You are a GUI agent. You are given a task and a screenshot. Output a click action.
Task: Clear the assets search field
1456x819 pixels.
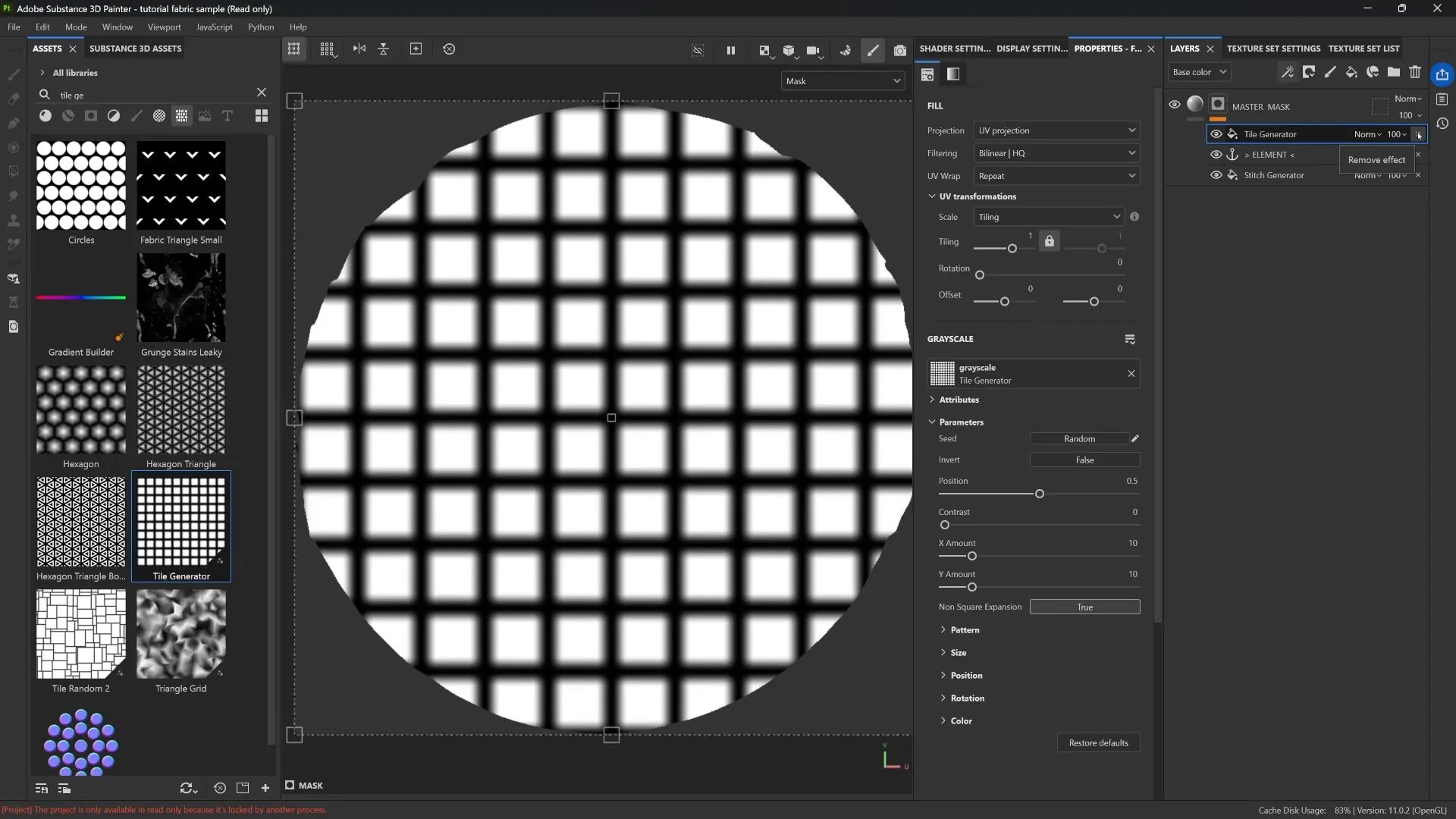[x=262, y=93]
